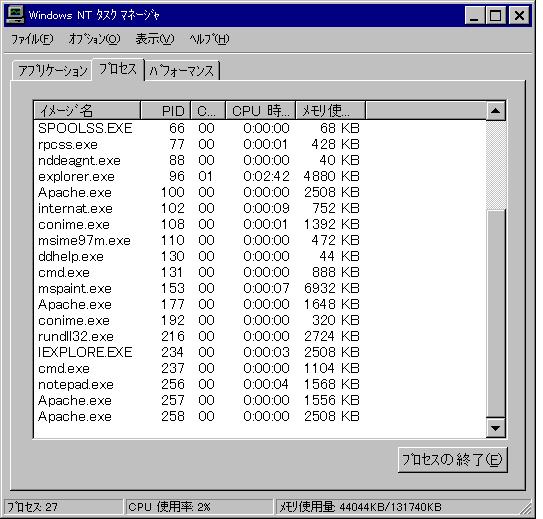Screen dimensions: 543x519
Task: Select Apache.exe with PID 177
Action: [x=260, y=304]
